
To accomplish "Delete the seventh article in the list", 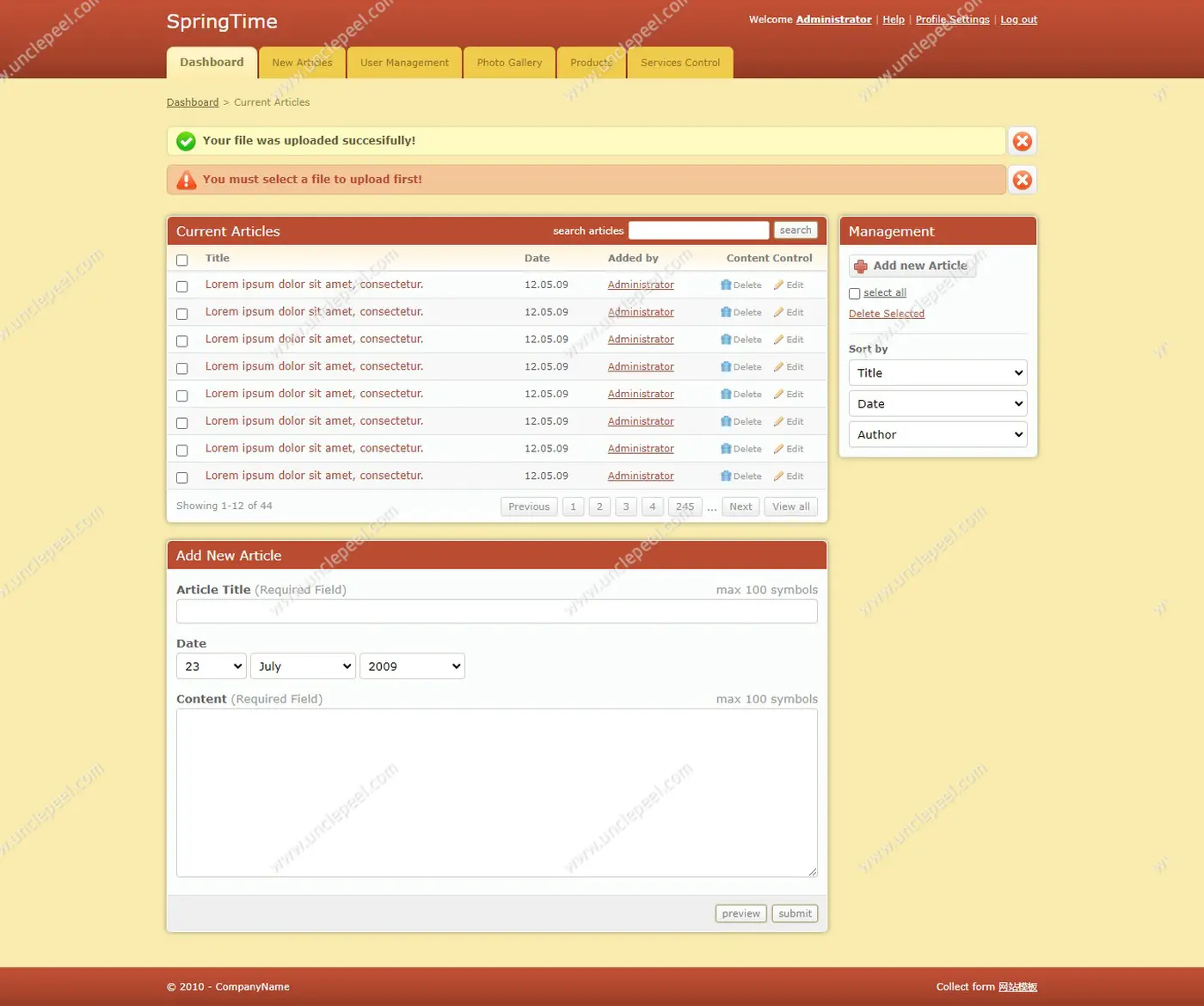I will [x=741, y=449].
